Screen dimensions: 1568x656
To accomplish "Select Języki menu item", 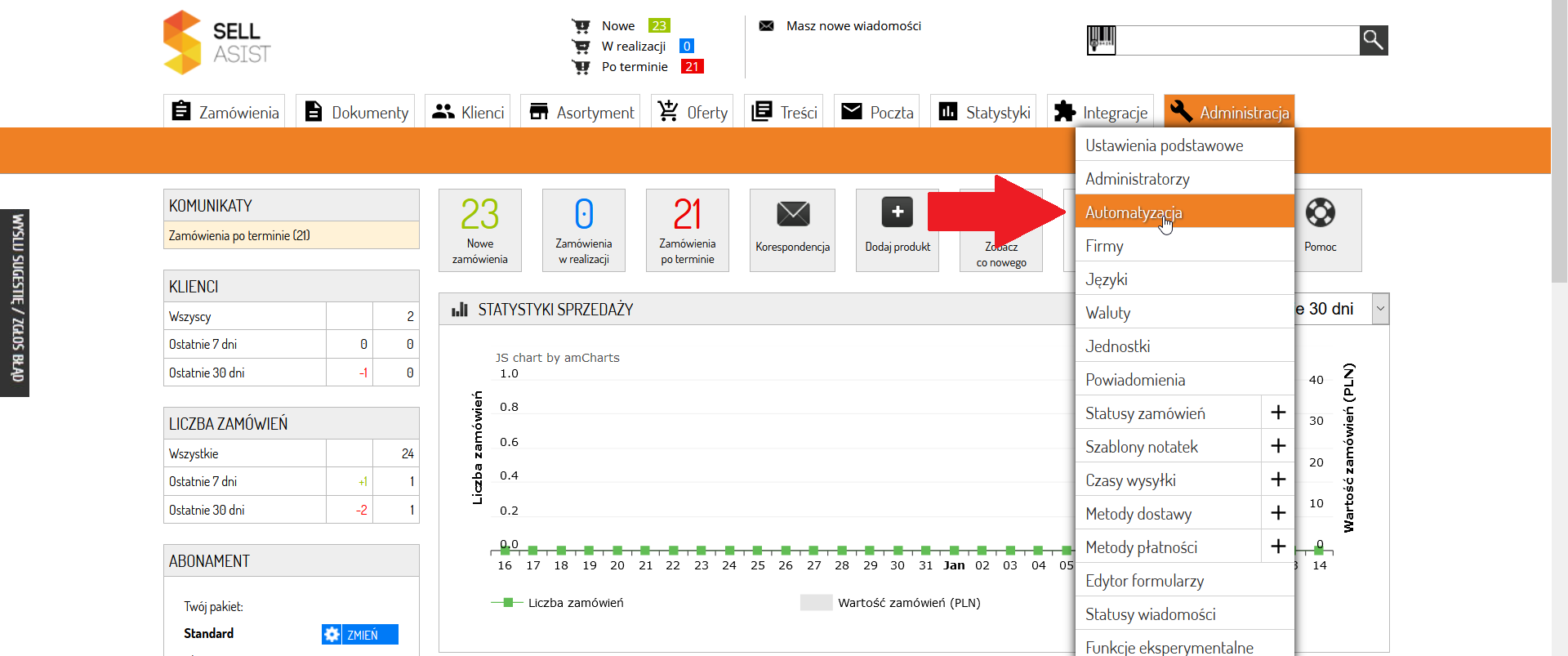I will 1185,279.
